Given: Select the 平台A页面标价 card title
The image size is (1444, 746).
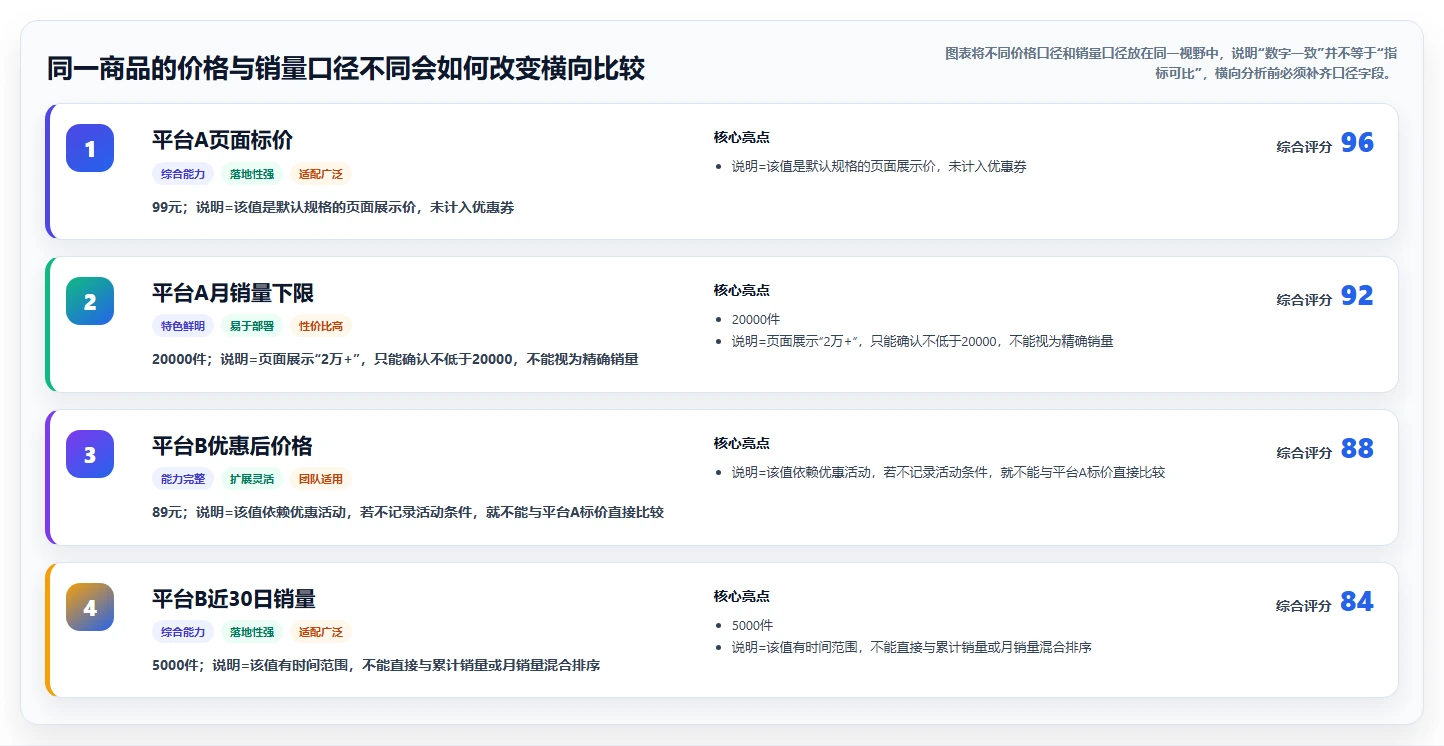Looking at the screenshot, I should tap(222, 140).
